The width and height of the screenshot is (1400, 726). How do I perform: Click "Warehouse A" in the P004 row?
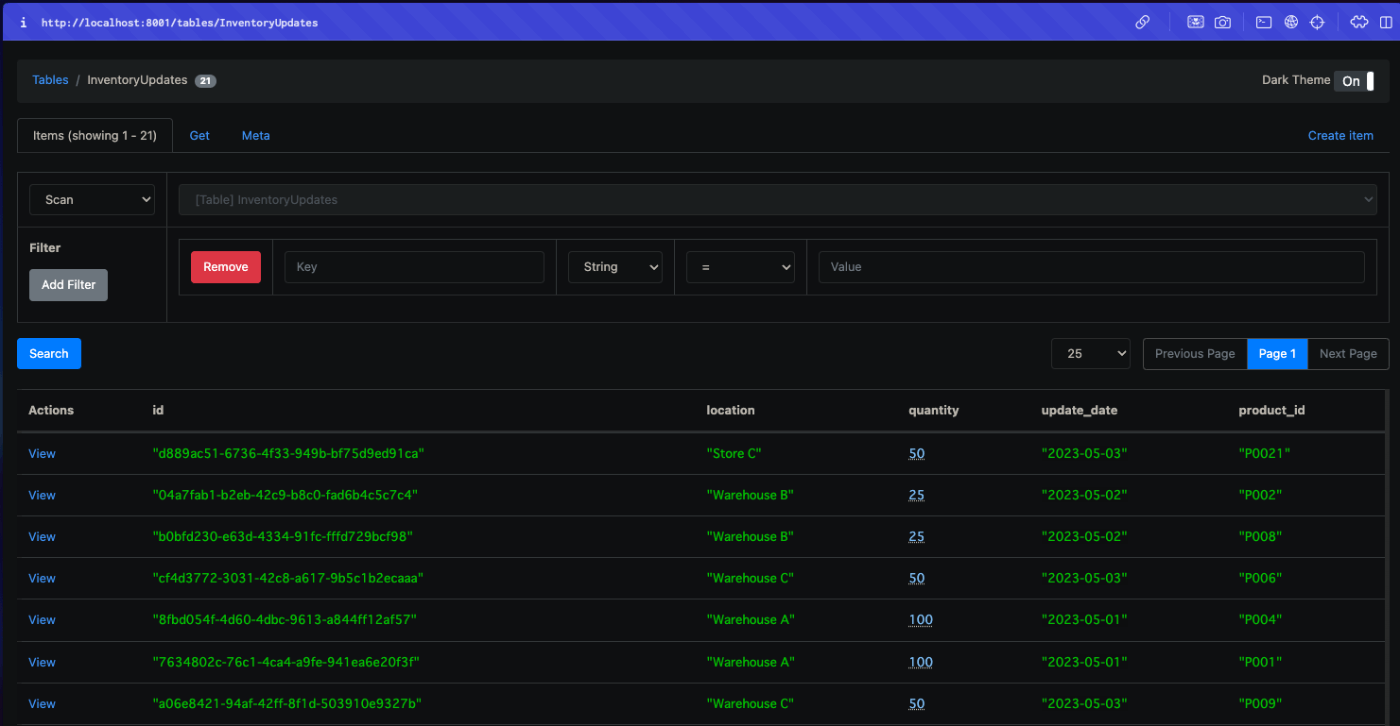coord(750,620)
